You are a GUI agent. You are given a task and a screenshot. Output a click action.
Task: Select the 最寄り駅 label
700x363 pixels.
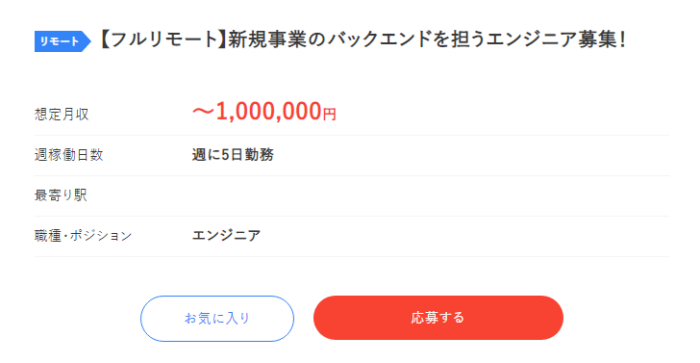pyautogui.click(x=61, y=195)
